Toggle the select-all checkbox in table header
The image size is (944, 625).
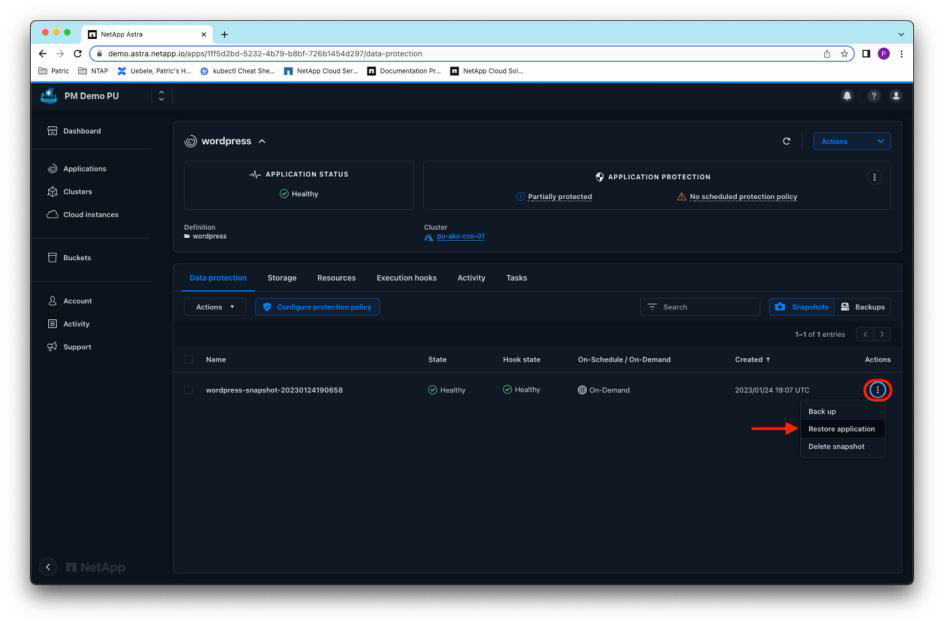(x=188, y=360)
